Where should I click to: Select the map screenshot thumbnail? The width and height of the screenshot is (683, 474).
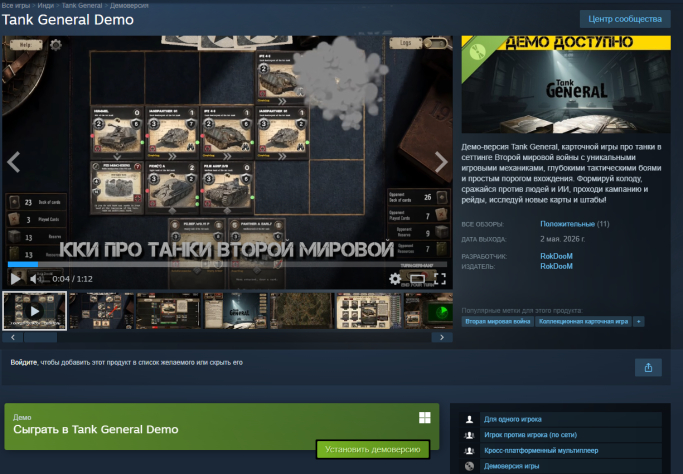point(302,311)
